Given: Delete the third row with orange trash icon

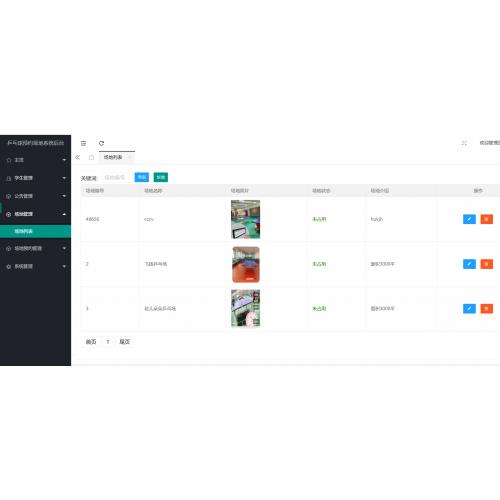Looking at the screenshot, I should click(487, 309).
